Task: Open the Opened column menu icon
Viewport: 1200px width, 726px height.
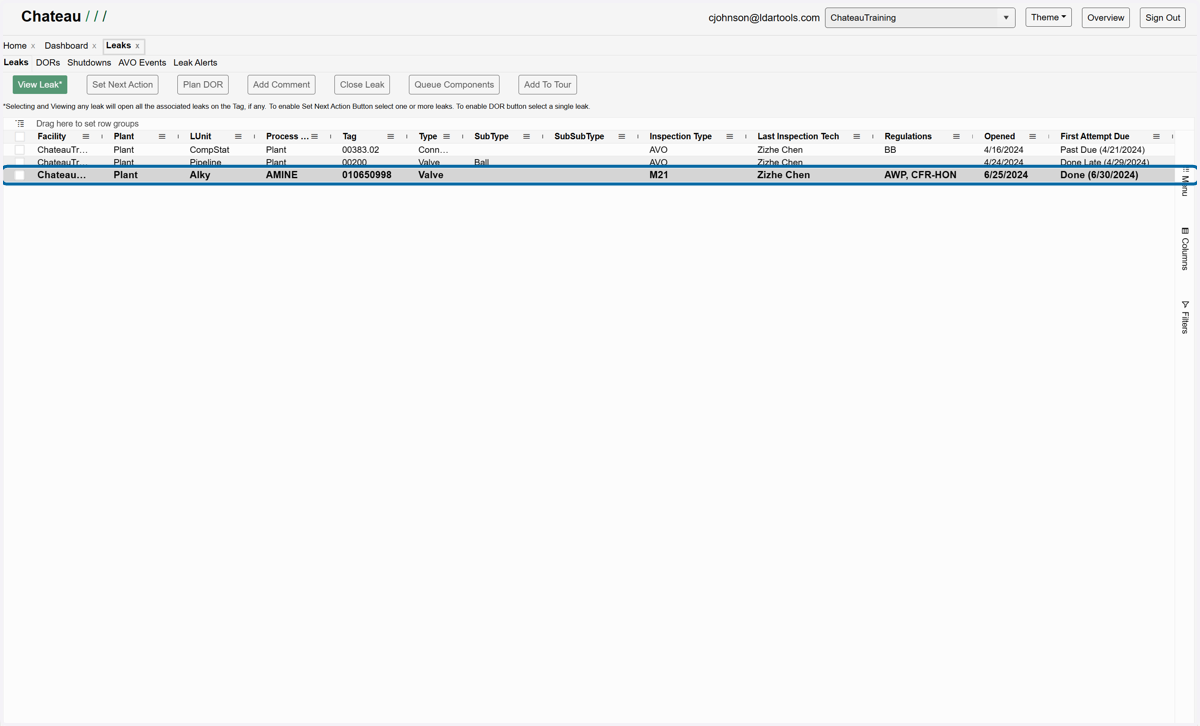Action: point(1032,137)
